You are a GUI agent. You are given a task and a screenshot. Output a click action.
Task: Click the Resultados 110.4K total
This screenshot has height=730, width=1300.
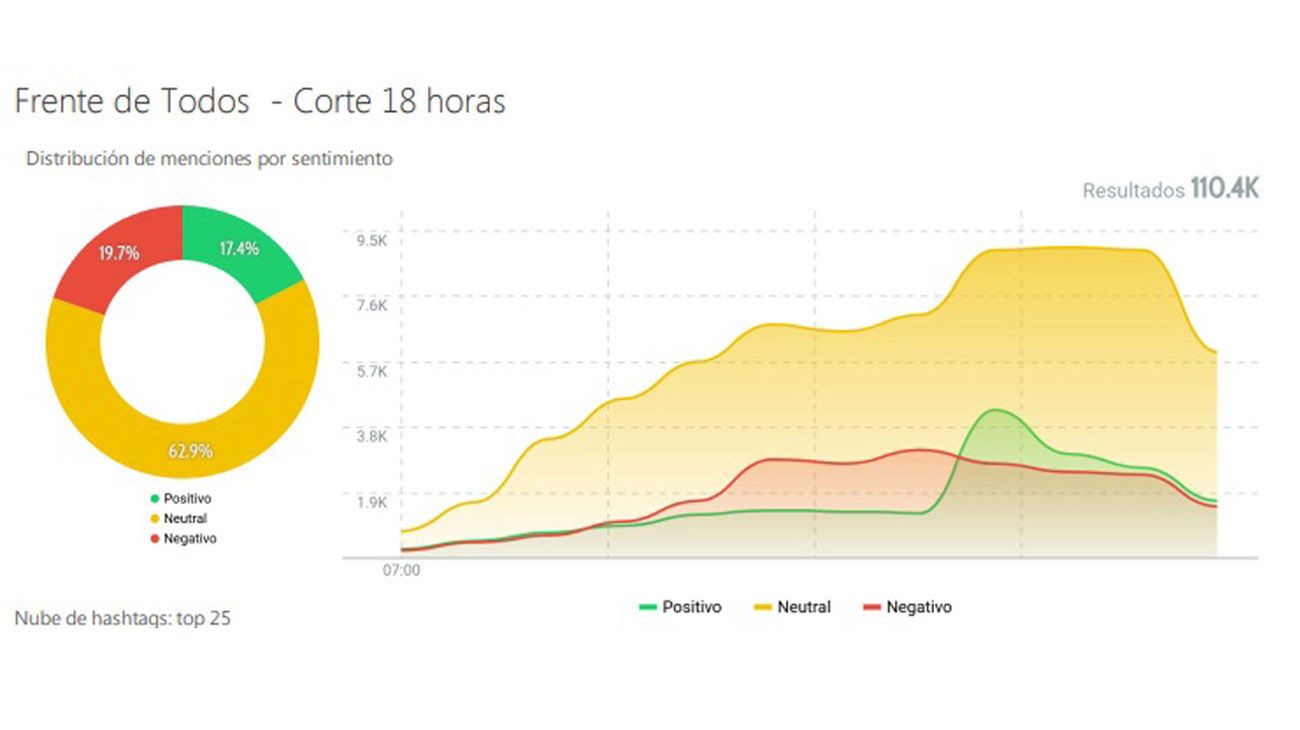click(x=1171, y=190)
